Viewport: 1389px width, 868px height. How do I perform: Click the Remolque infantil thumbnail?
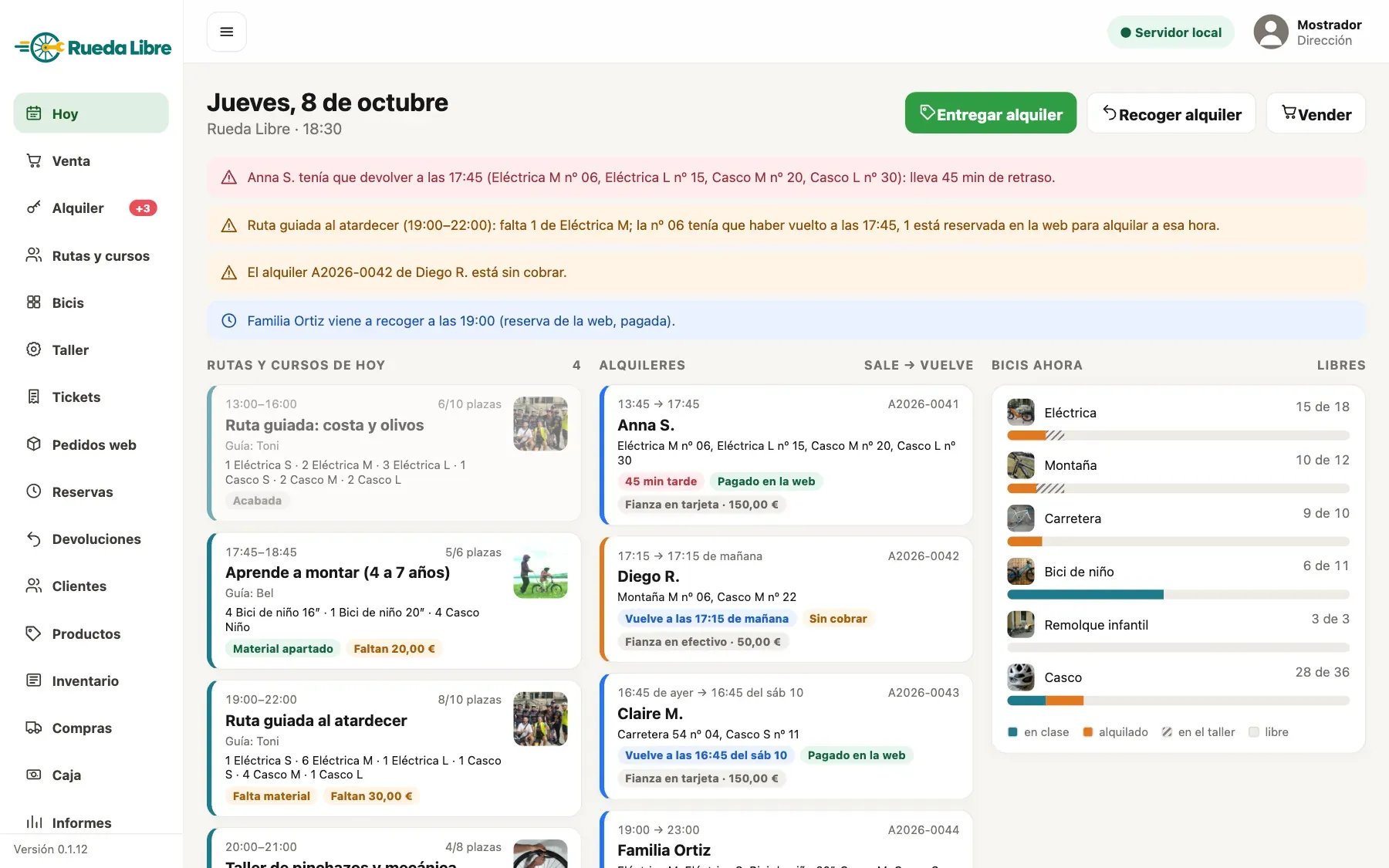tap(1021, 624)
